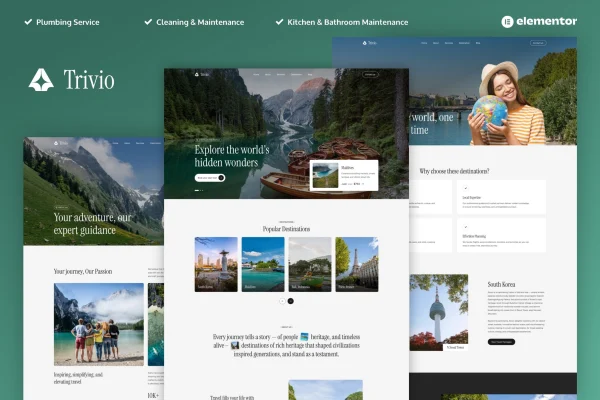The height and width of the screenshot is (400, 600).
Task: Click the Trivio logo in center page navbar
Action: coord(202,74)
